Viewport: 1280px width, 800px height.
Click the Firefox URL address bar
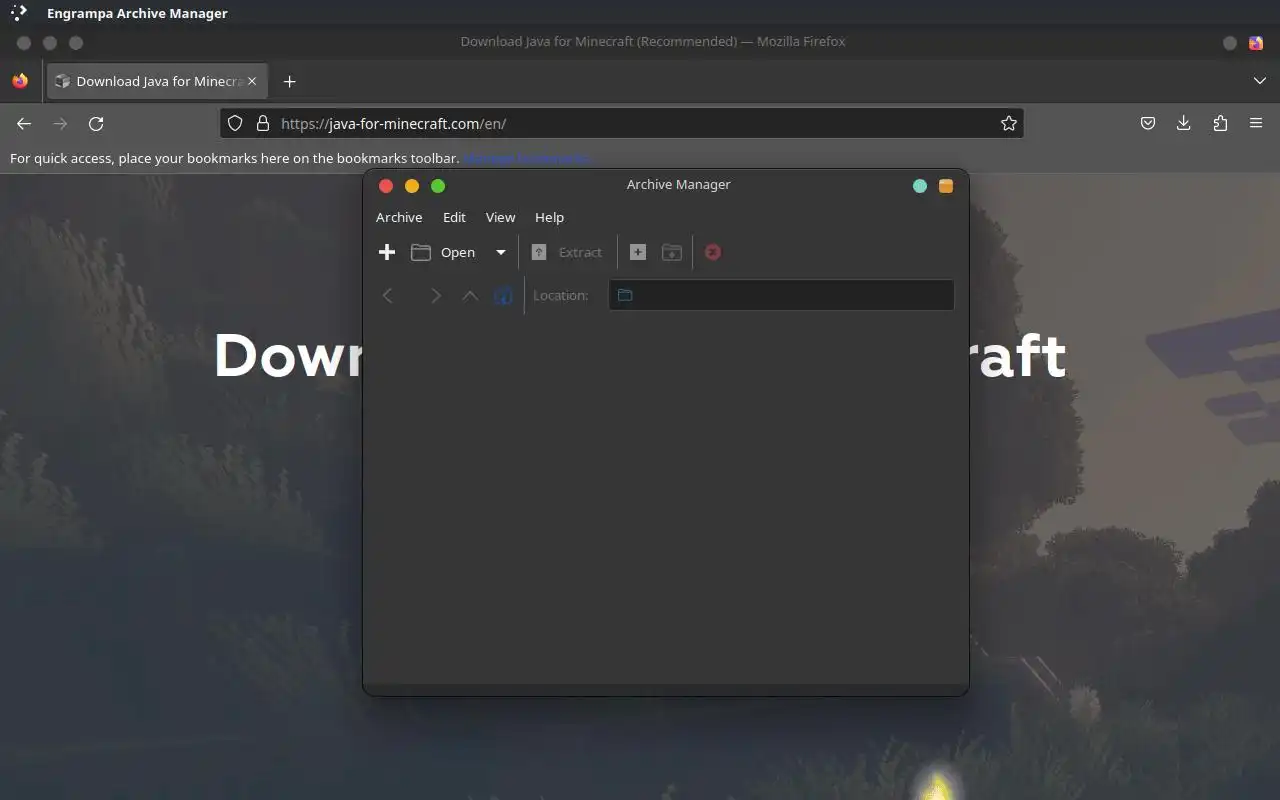coord(620,123)
